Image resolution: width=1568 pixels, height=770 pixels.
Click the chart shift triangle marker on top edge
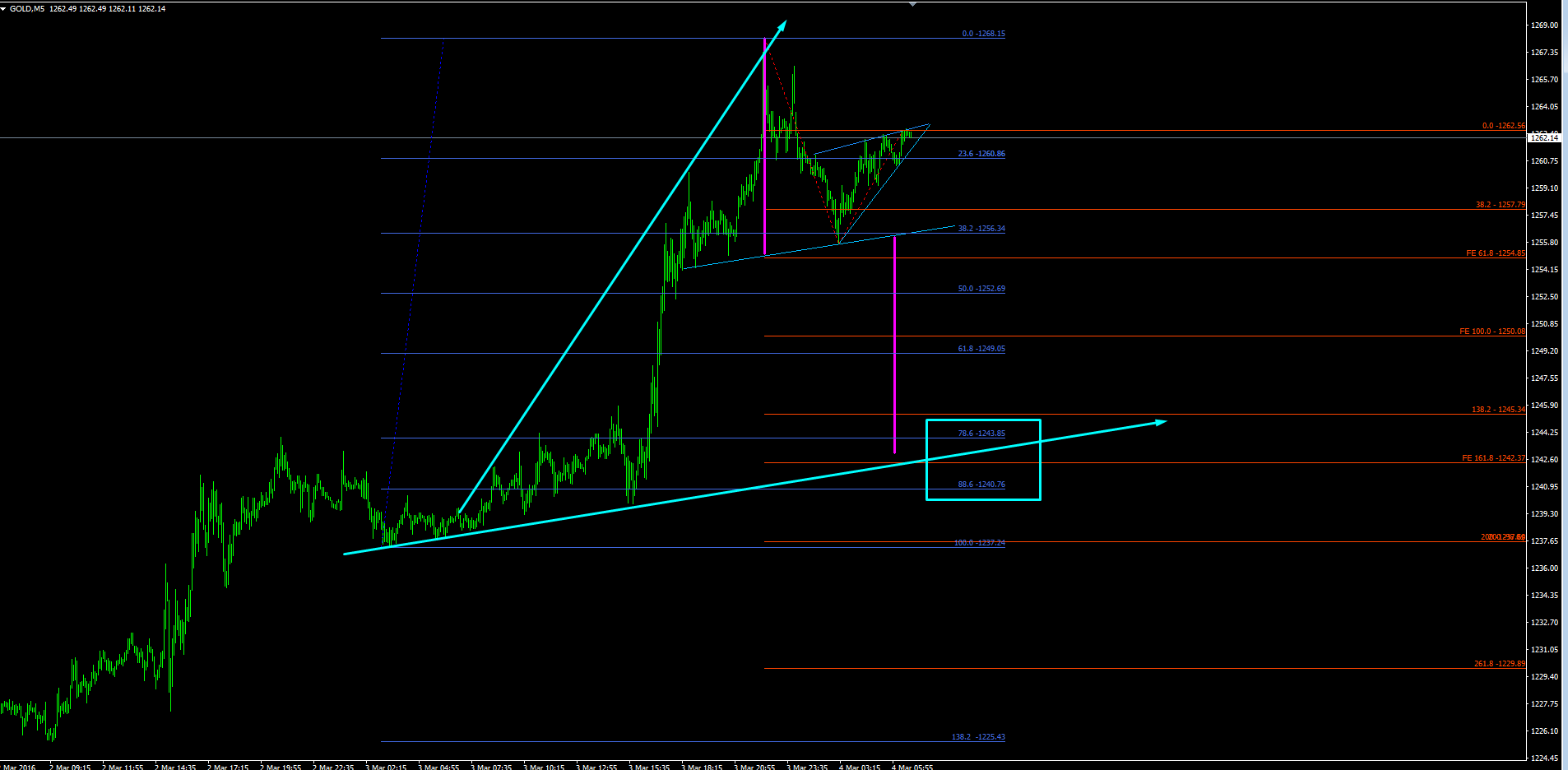click(x=912, y=4)
